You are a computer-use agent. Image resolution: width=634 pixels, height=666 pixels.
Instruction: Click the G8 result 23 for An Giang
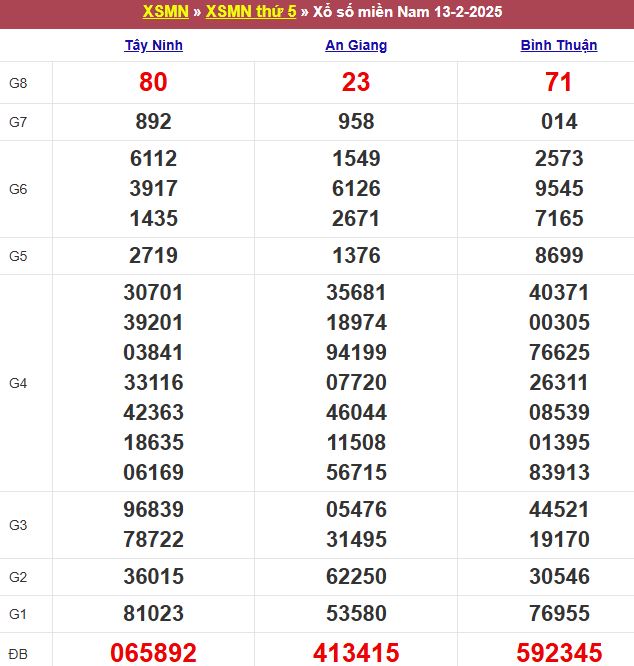point(356,82)
